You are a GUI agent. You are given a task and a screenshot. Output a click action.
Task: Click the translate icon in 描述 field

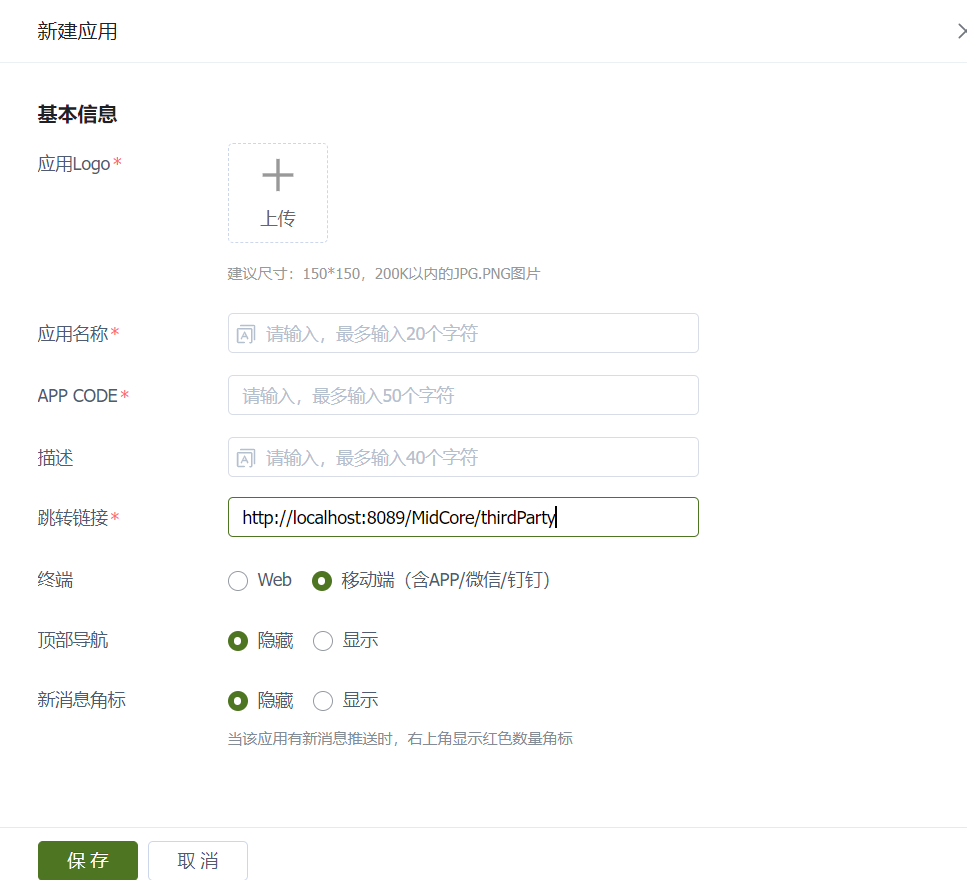coord(246,458)
